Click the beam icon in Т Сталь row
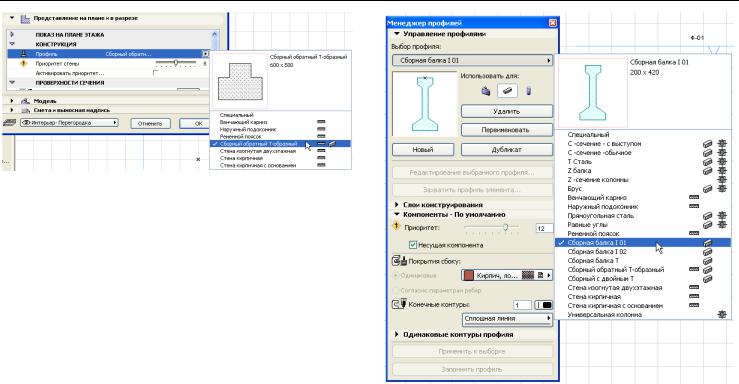Viewport: 739px width, 384px height. (x=707, y=162)
